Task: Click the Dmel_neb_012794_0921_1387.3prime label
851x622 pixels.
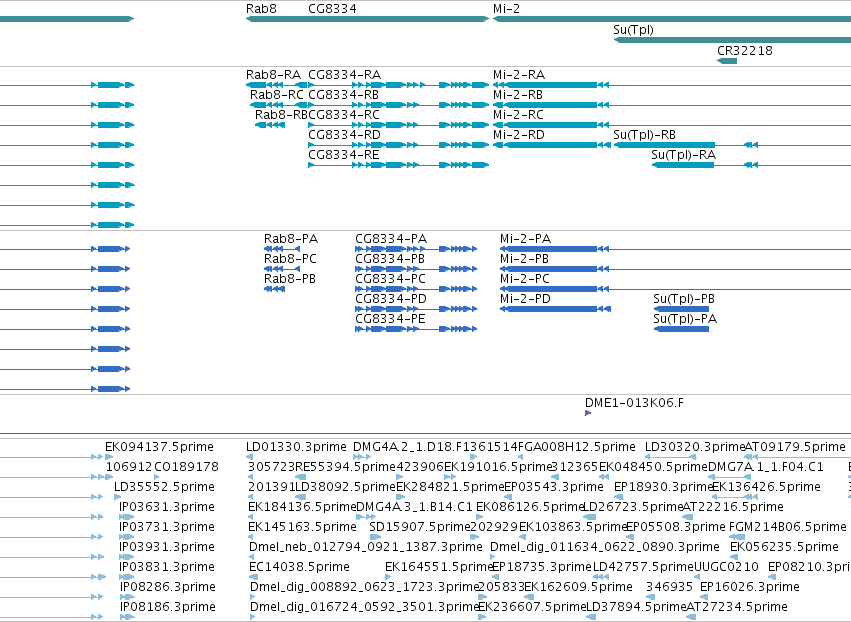Action: (366, 548)
